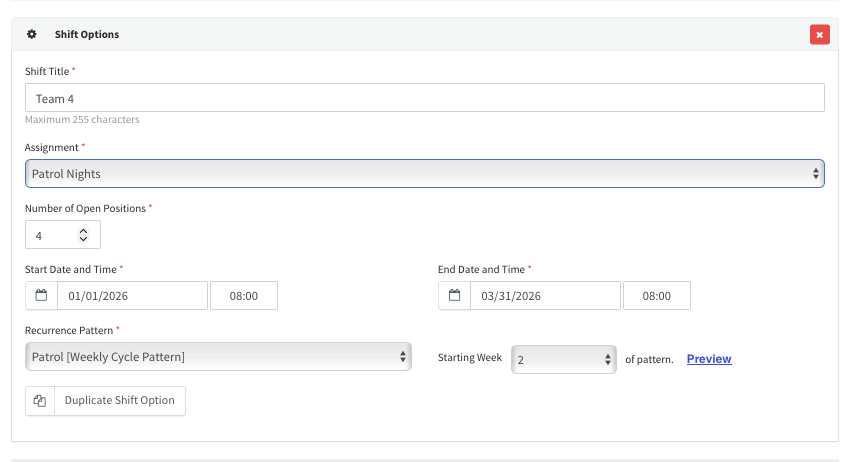Image resolution: width=856 pixels, height=462 pixels.
Task: Click the duplicate copy icon
Action: (40, 400)
